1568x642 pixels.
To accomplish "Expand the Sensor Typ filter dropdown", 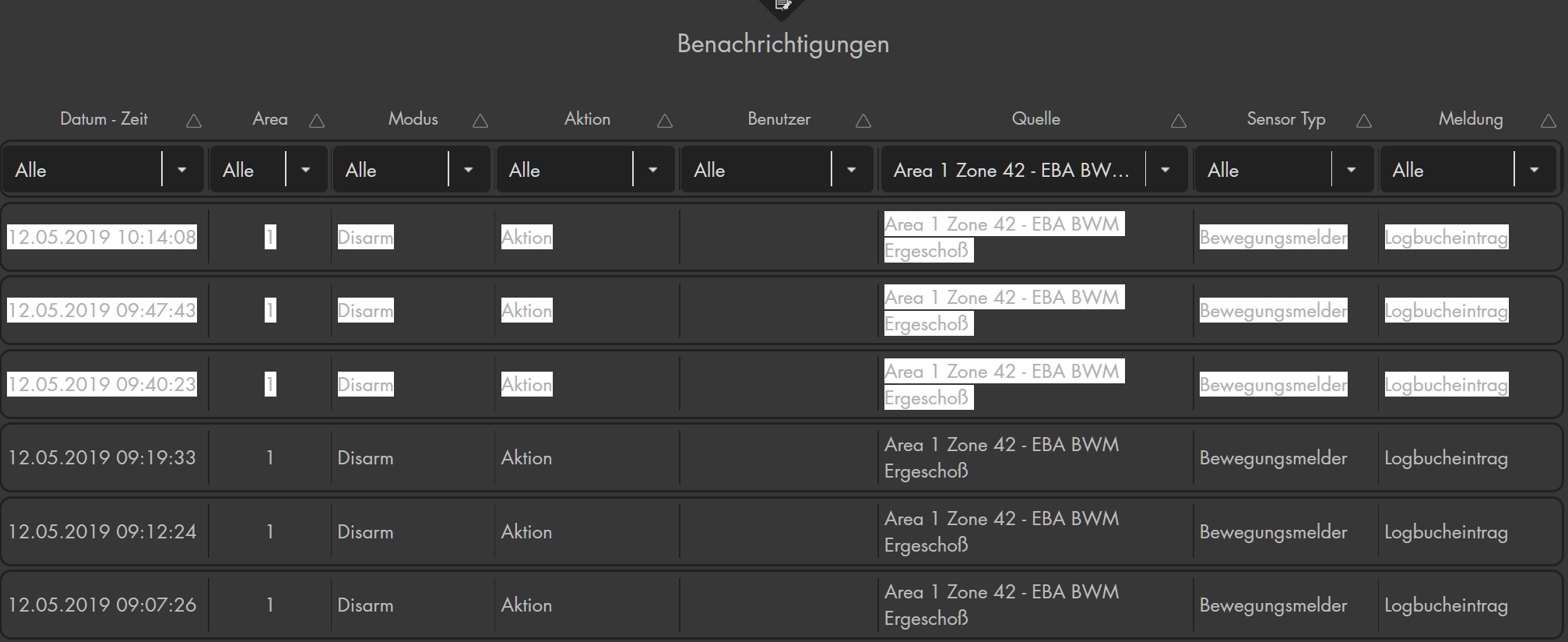I will click(x=1352, y=170).
